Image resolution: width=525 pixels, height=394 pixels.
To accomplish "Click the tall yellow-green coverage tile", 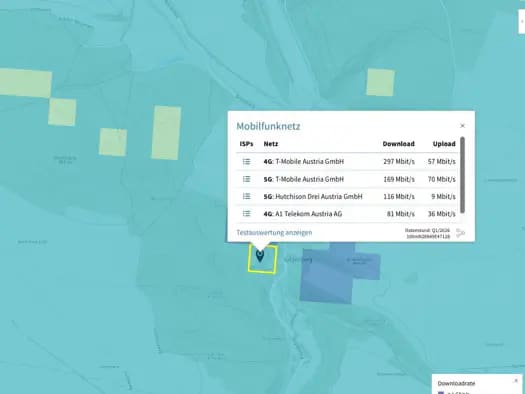I will pos(166,133).
